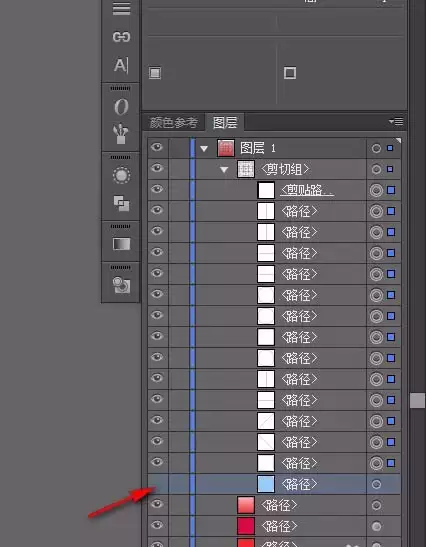Click the layers panel vertical scrollbar thumb
This screenshot has height=547, width=426.
[418, 400]
